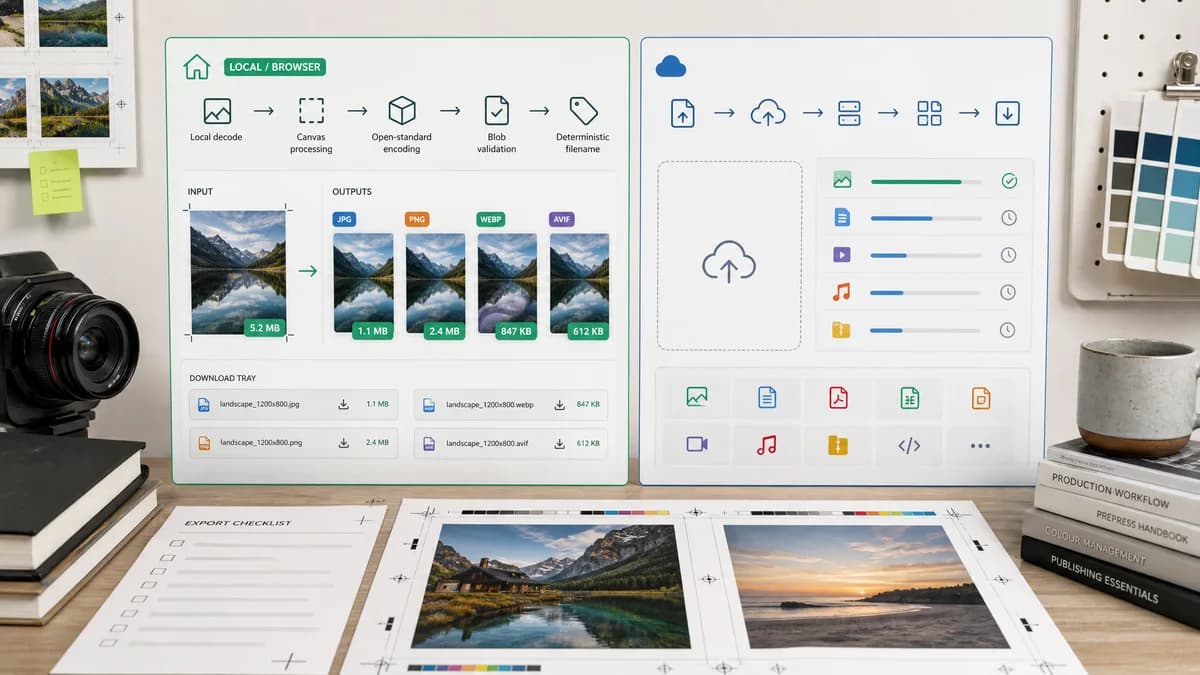The width and height of the screenshot is (1200, 675).
Task: Choose the image file type tile
Action: (x=697, y=397)
